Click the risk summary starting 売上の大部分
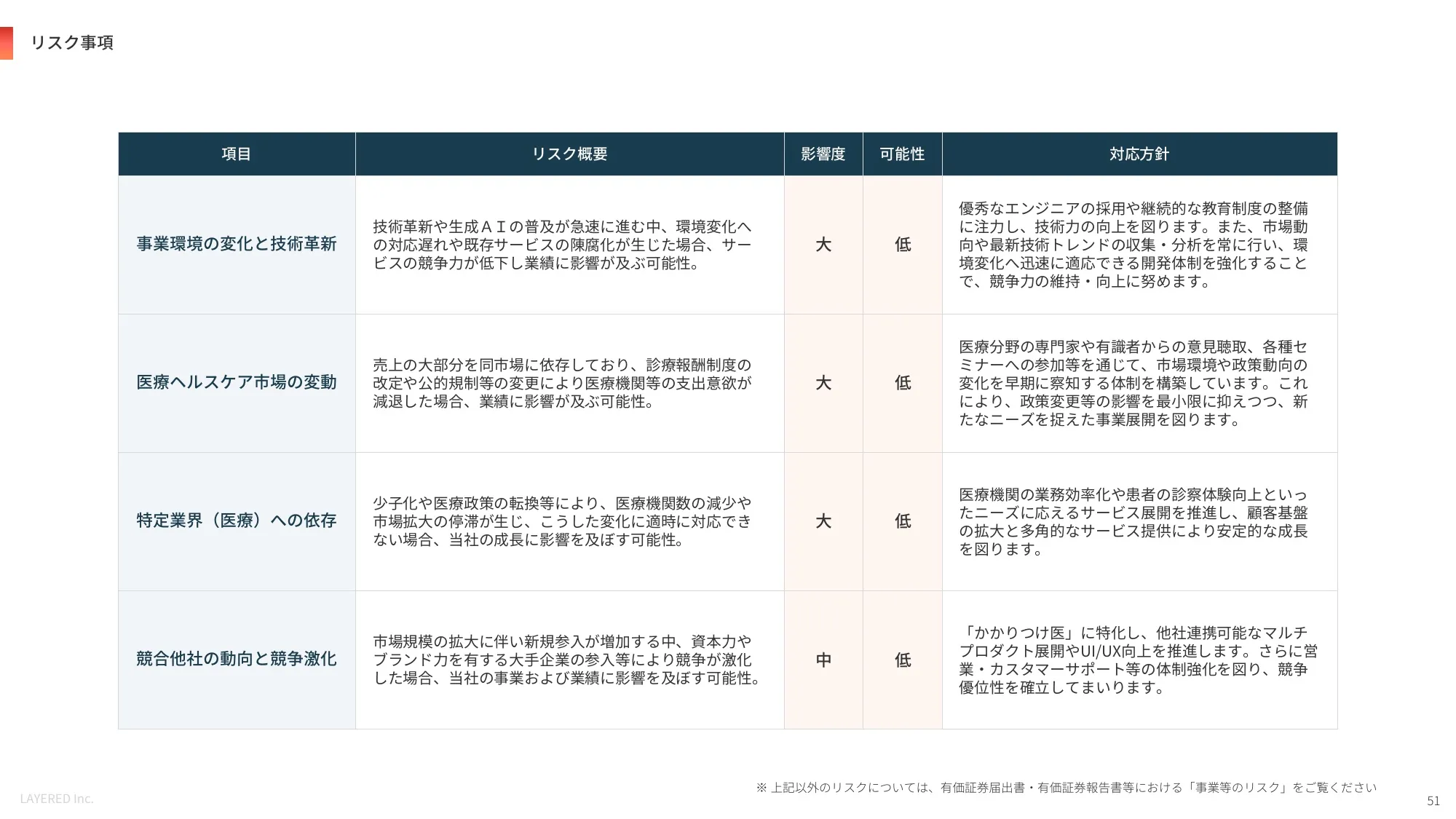 [562, 383]
